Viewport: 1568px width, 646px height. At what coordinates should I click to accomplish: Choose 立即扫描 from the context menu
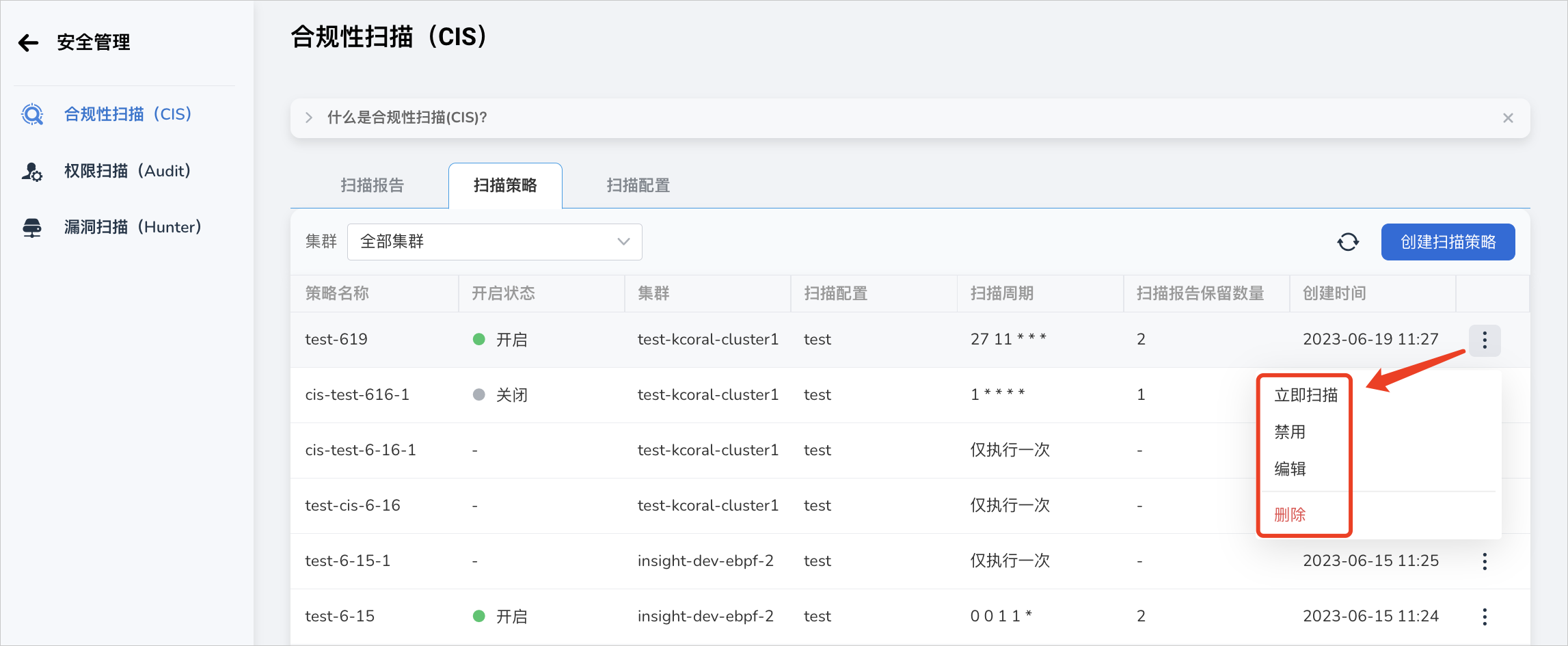point(1306,395)
